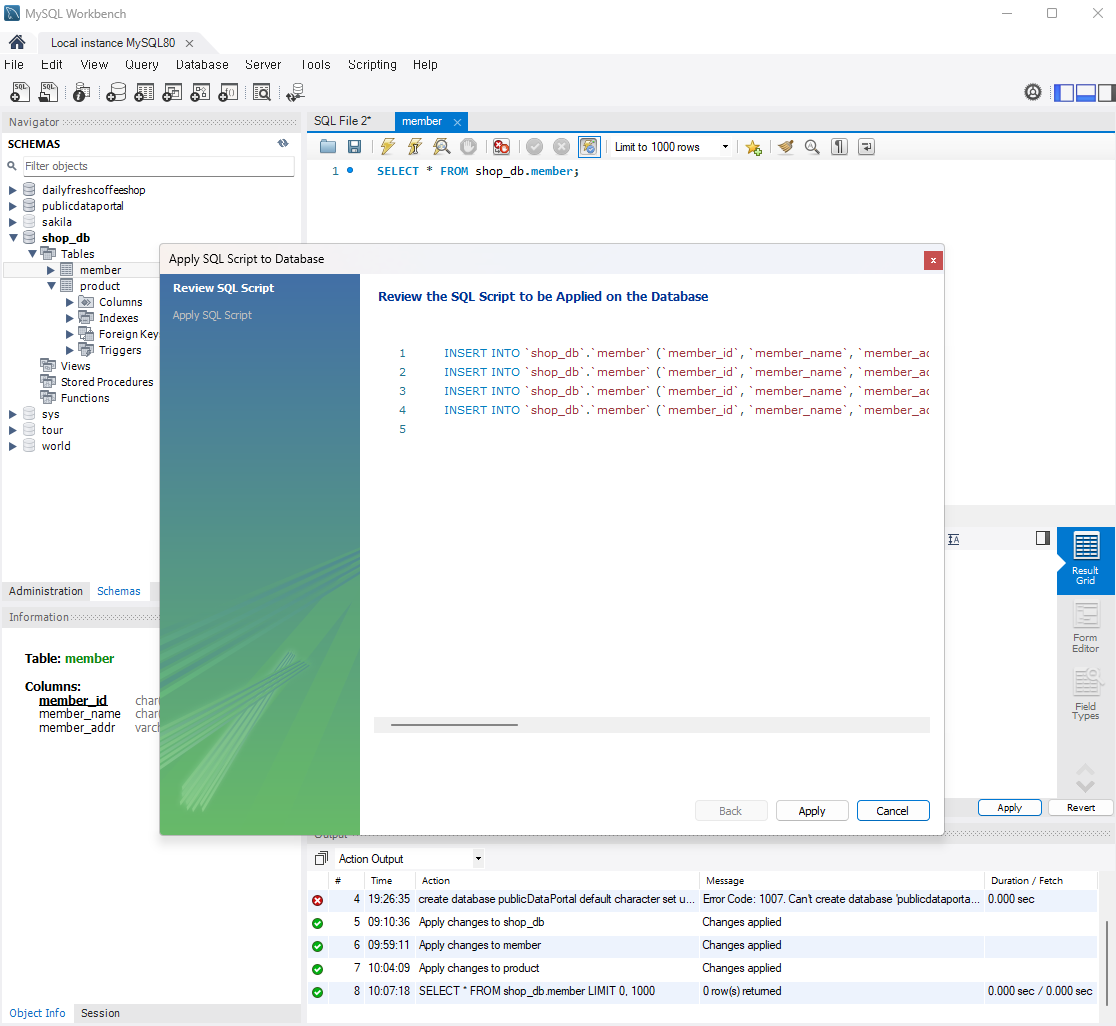Beautify query broom icon
Image resolution: width=1116 pixels, height=1026 pixels.
[786, 147]
